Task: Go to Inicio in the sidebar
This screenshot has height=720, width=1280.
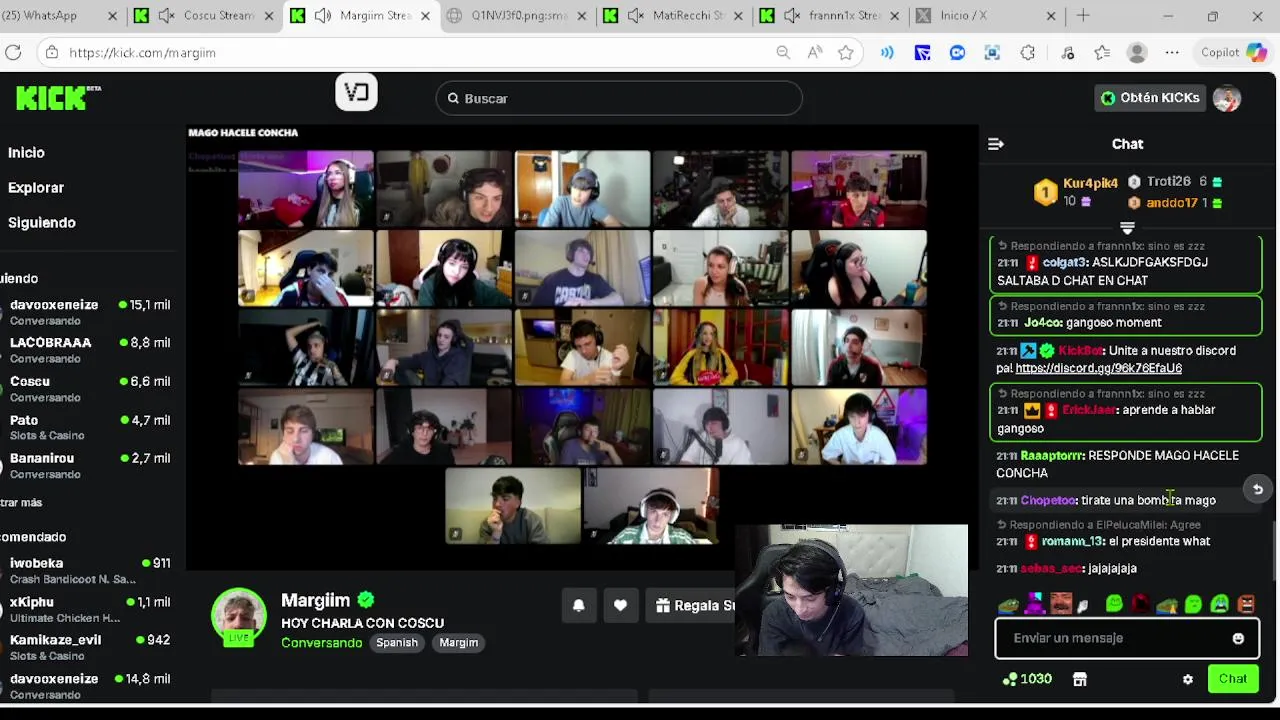Action: (26, 153)
